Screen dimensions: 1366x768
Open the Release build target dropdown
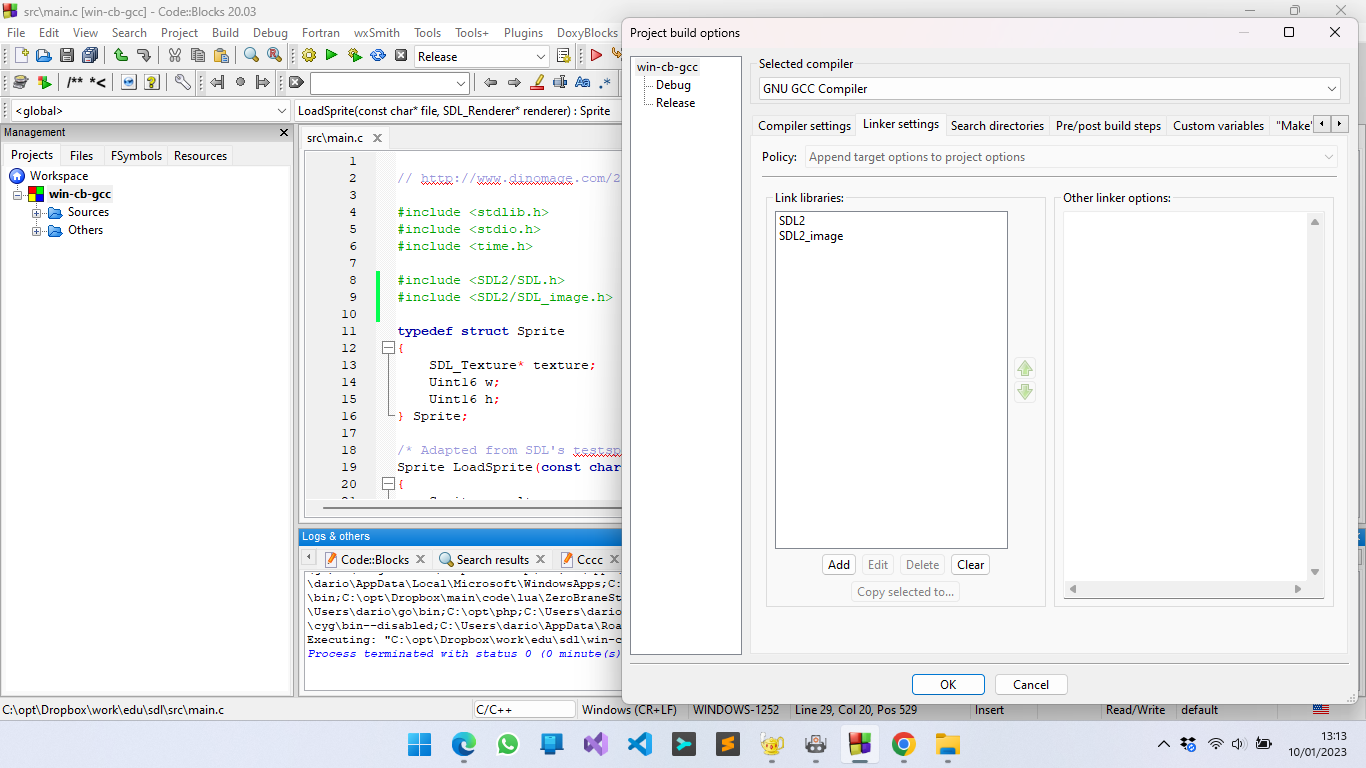(482, 56)
